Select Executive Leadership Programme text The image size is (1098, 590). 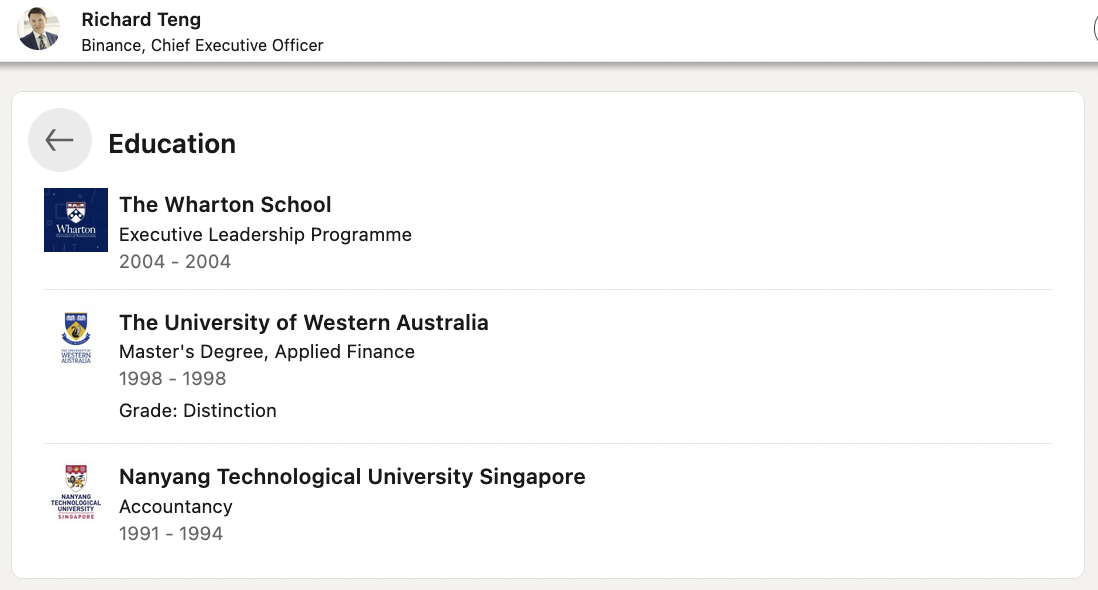pos(265,234)
